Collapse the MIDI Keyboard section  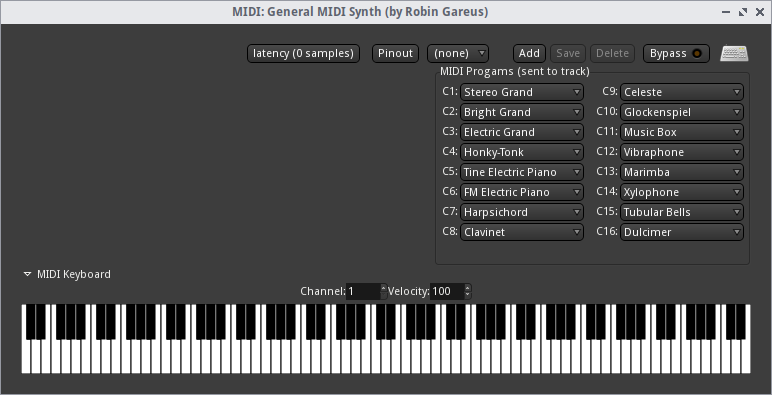click(x=27, y=274)
